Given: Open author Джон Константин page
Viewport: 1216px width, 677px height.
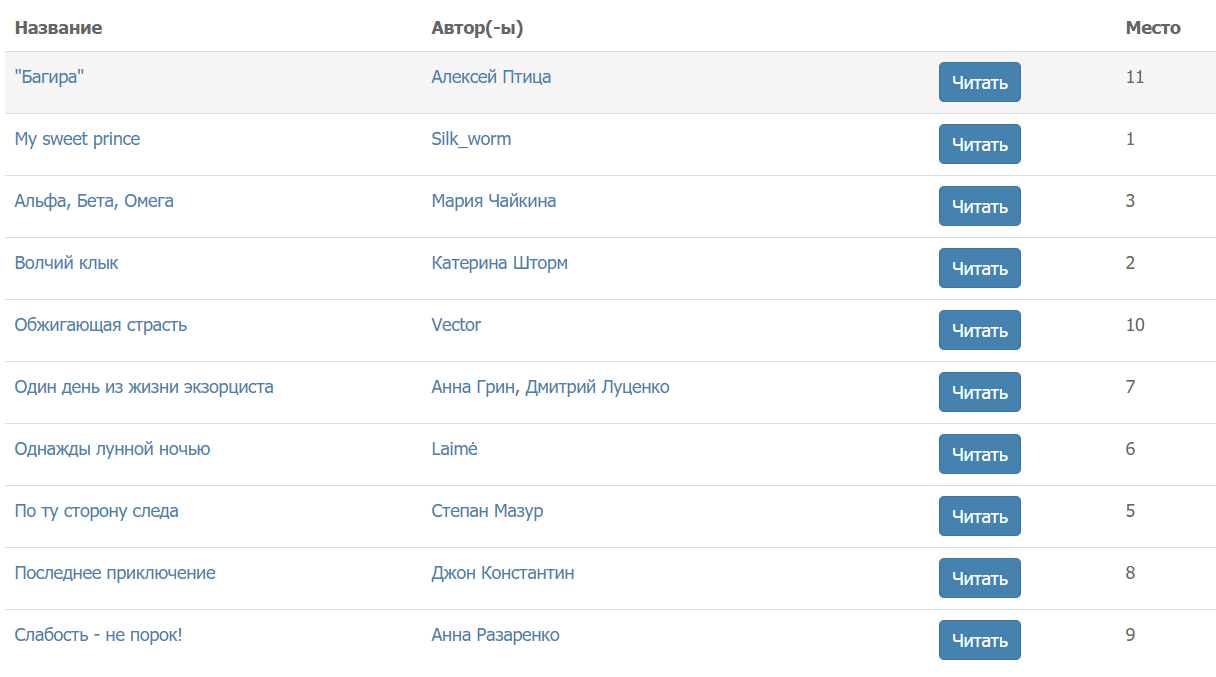Looking at the screenshot, I should click(502, 573).
